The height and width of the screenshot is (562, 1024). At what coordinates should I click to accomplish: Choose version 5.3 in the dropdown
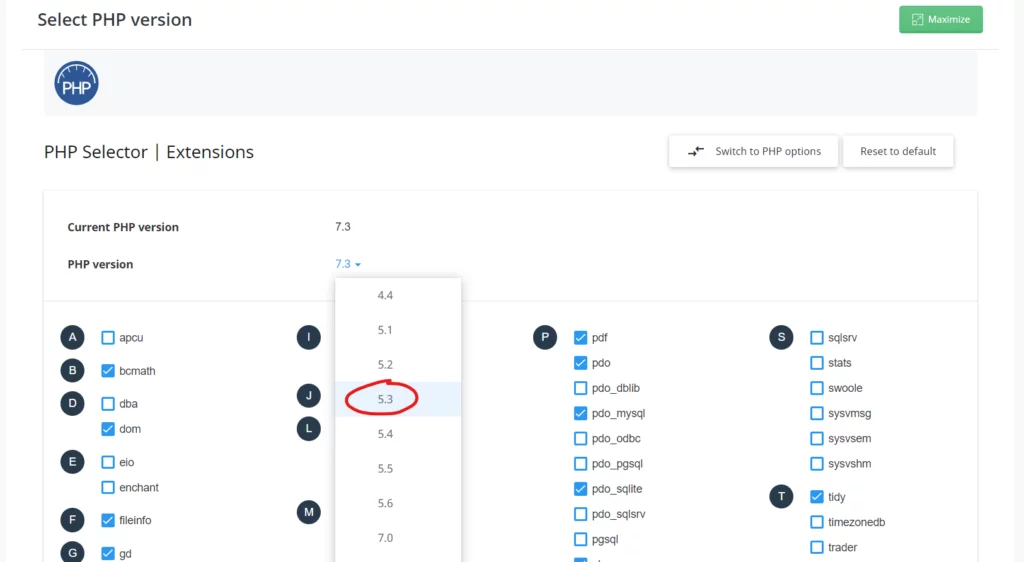[398, 399]
